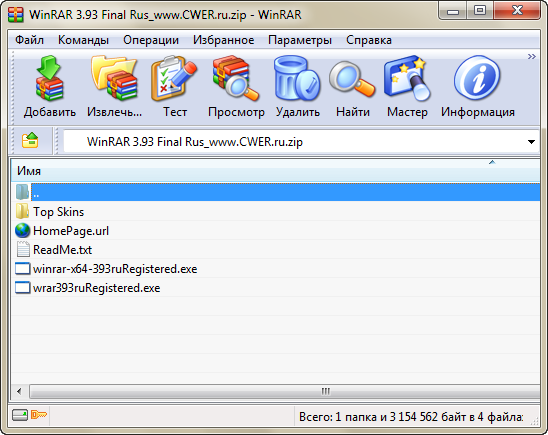Viewport: 548px width, 435px height.
Task: Expand the archive path dropdown arrow
Action: click(x=531, y=142)
